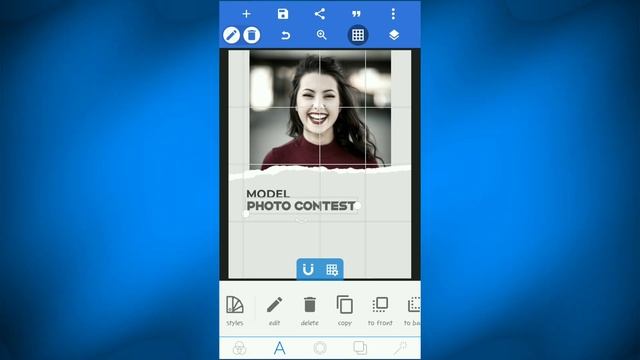640x360 pixels.
Task: Undo the last action
Action: click(286, 36)
